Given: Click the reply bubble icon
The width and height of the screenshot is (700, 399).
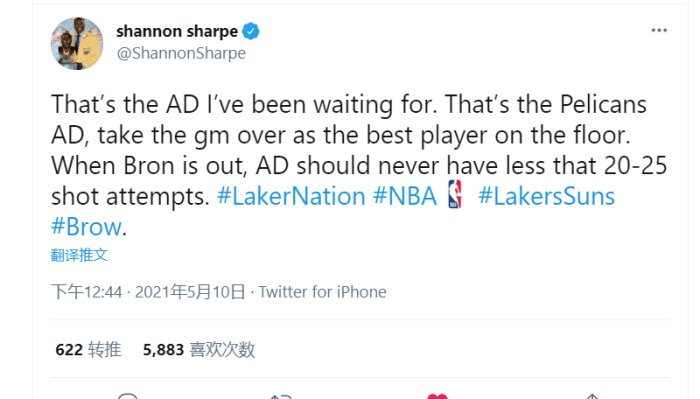Looking at the screenshot, I should [x=128, y=396].
